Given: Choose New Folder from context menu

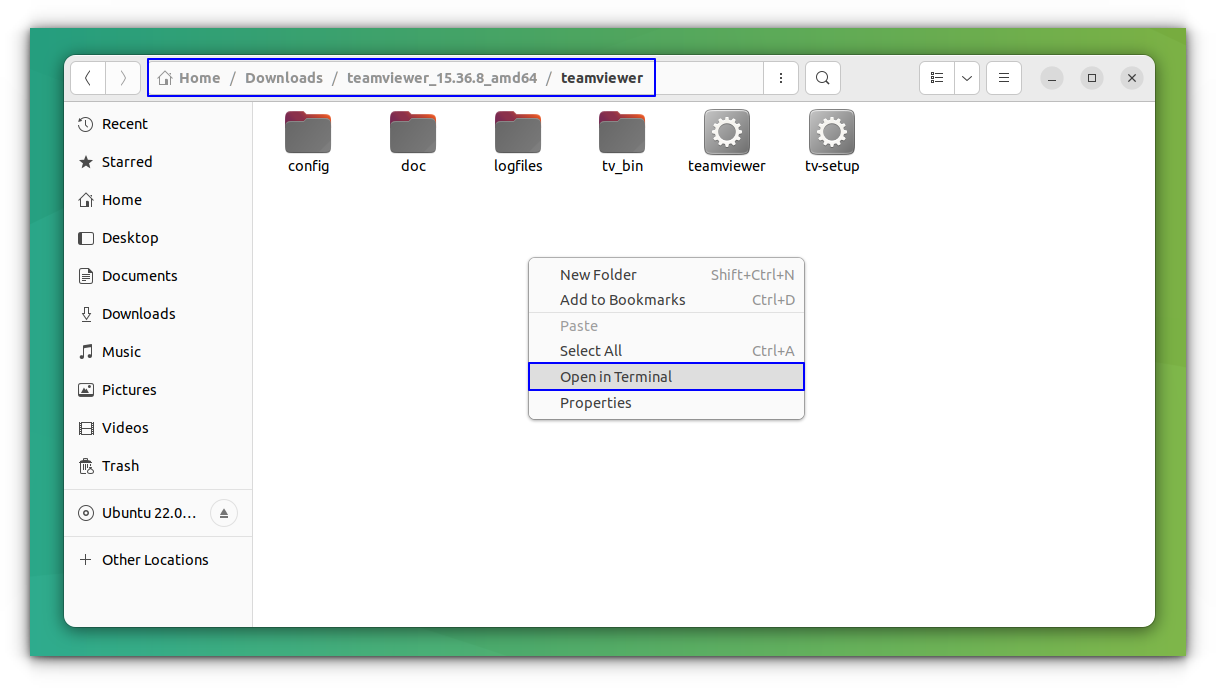Looking at the screenshot, I should (x=666, y=275).
